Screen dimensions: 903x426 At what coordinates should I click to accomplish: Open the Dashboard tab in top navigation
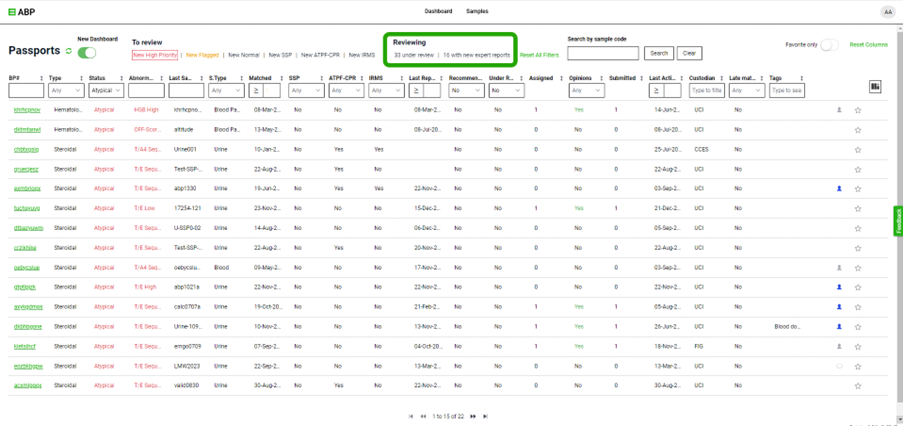pyautogui.click(x=438, y=11)
